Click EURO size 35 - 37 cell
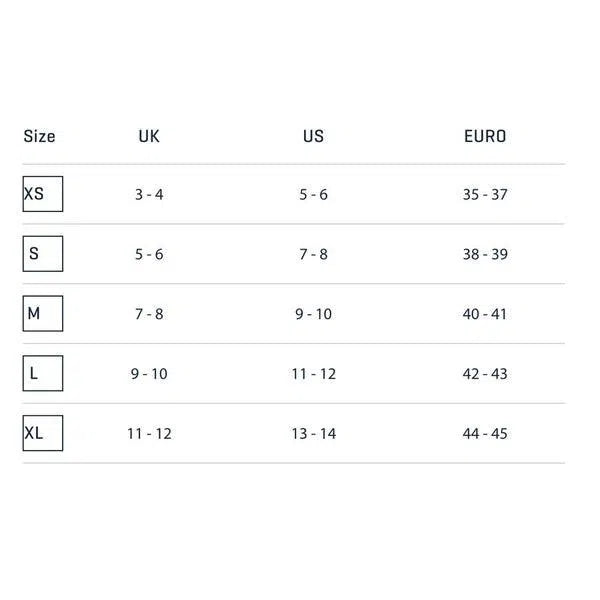The height and width of the screenshot is (600, 600). [485, 194]
